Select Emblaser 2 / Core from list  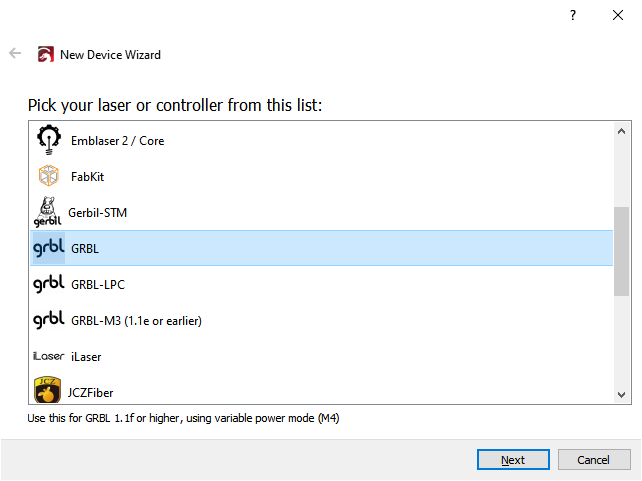coord(117,141)
